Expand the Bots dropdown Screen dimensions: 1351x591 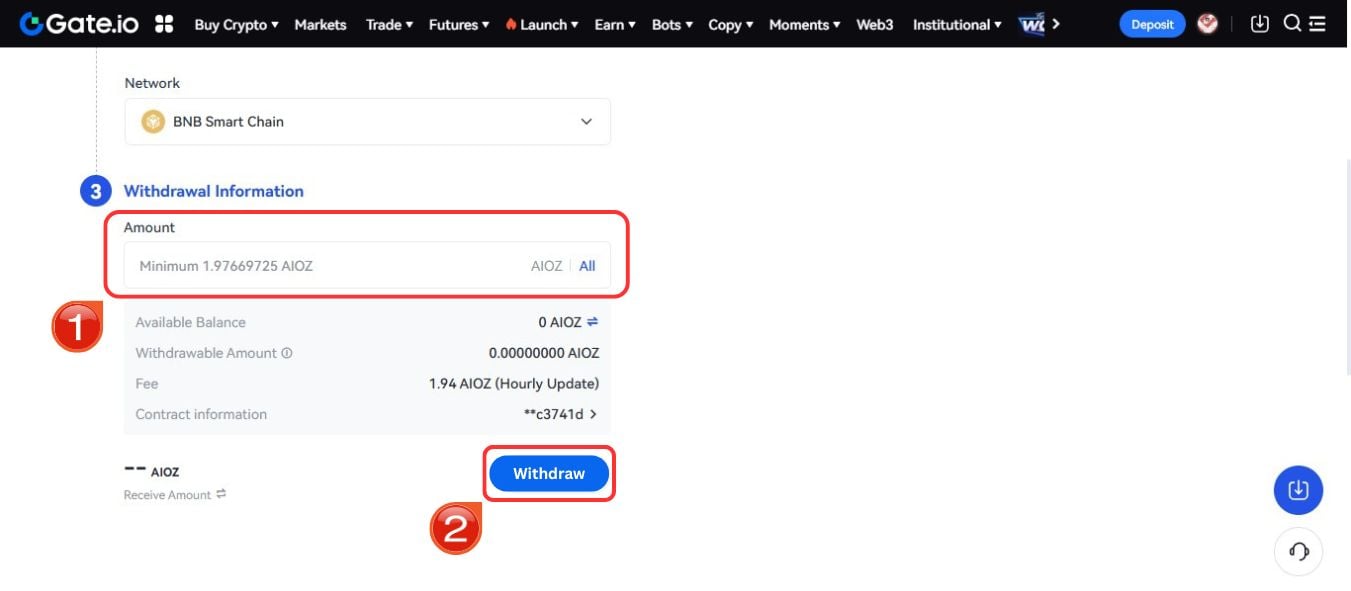[672, 25]
